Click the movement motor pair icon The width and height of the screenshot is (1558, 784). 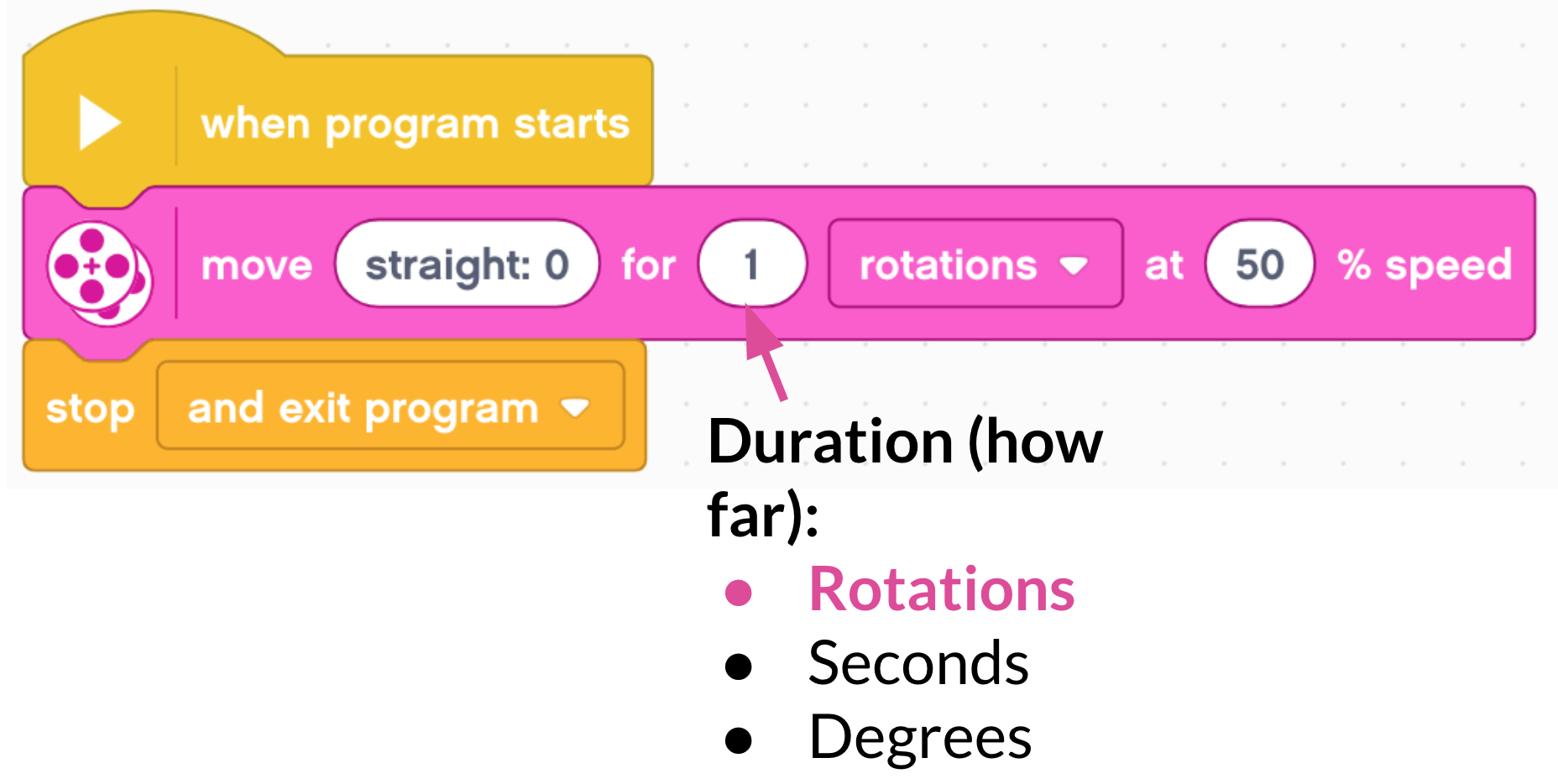(99, 273)
